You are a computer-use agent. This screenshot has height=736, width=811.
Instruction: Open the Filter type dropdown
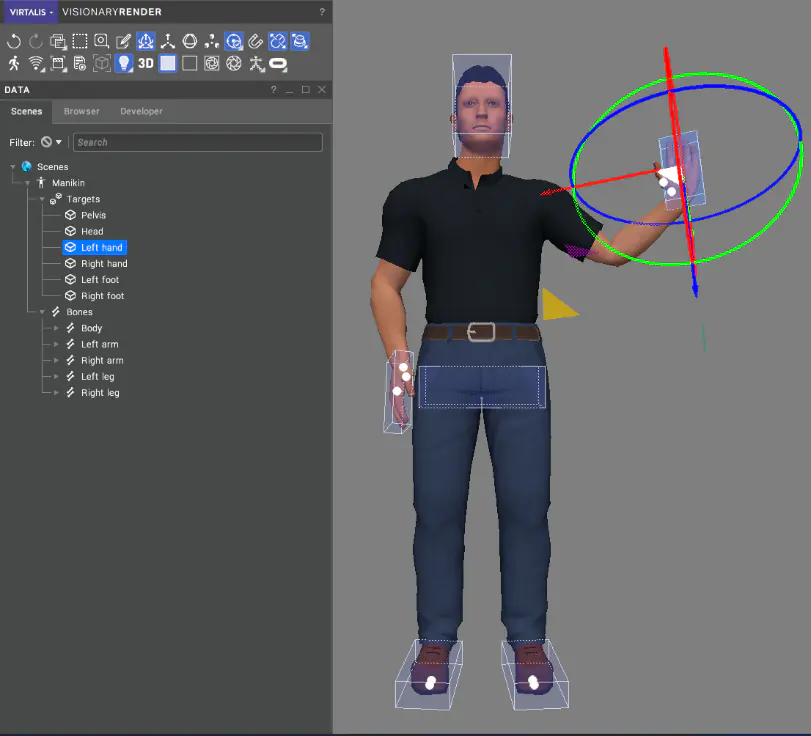pyautogui.click(x=51, y=142)
